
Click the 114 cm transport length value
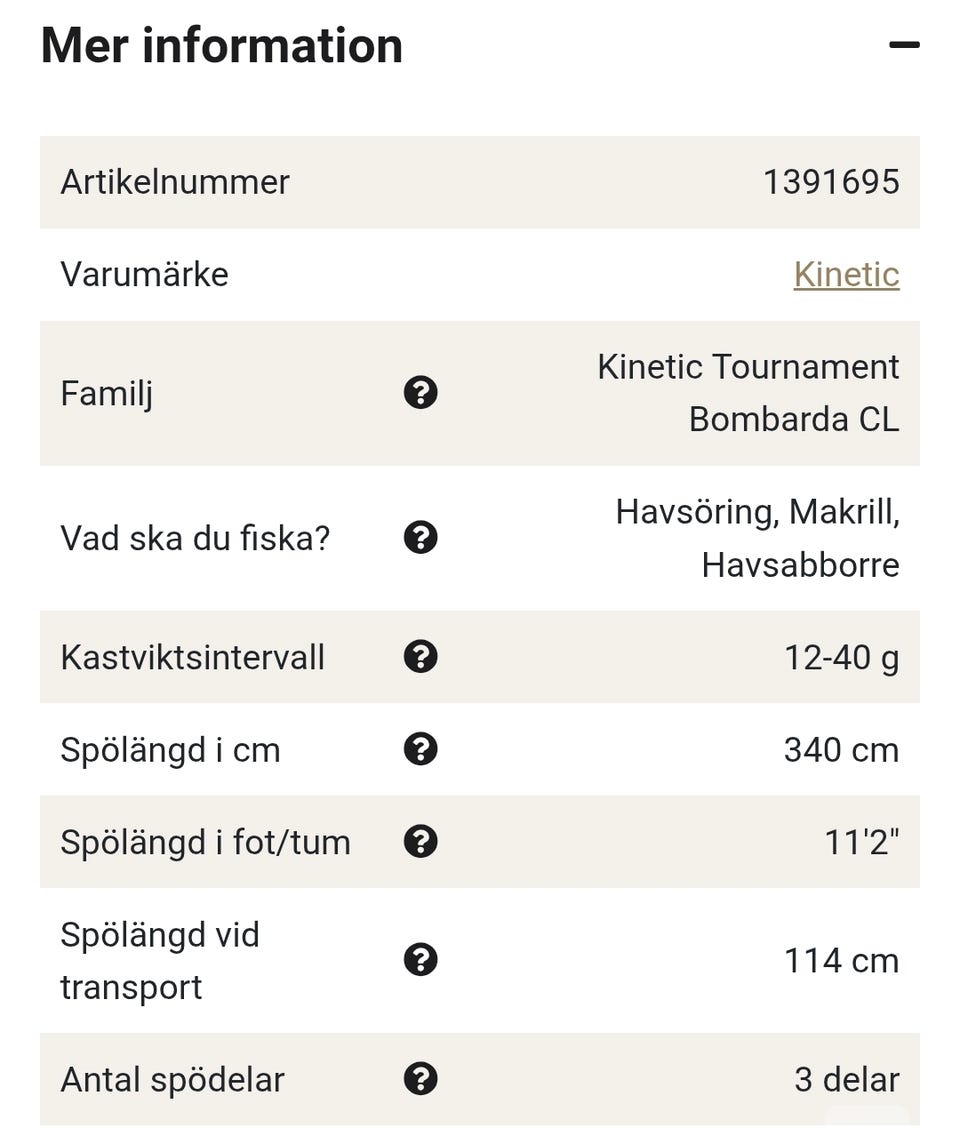point(841,960)
